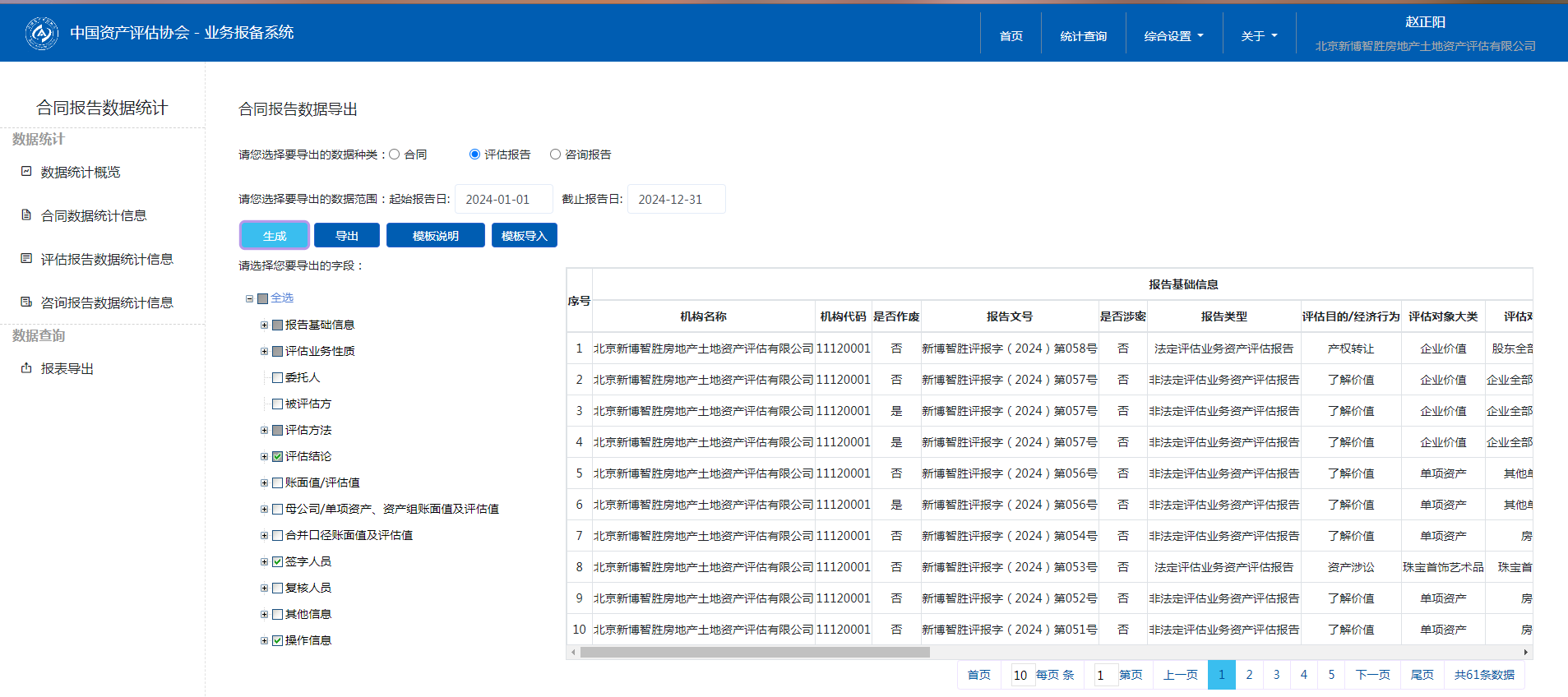Screen dimensions: 1568x697
Task: Click the 模板导入 button
Action: pos(524,236)
